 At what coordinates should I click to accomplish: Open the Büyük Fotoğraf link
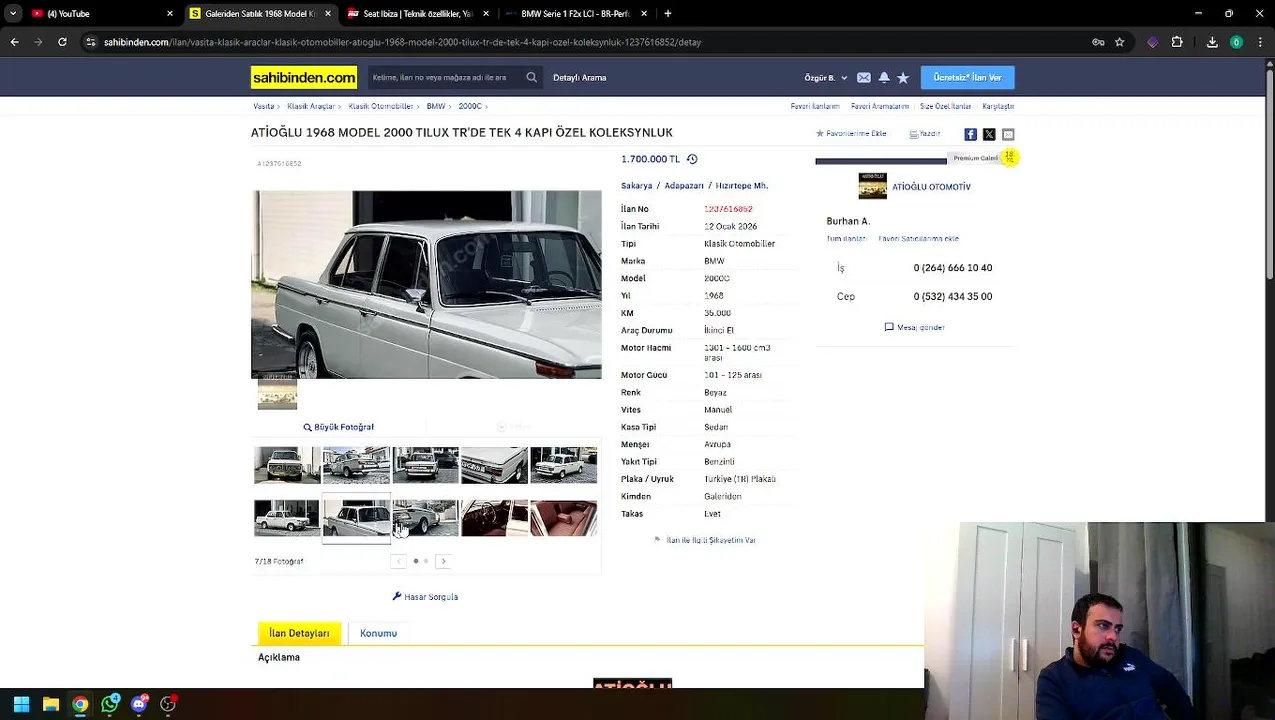coord(339,427)
